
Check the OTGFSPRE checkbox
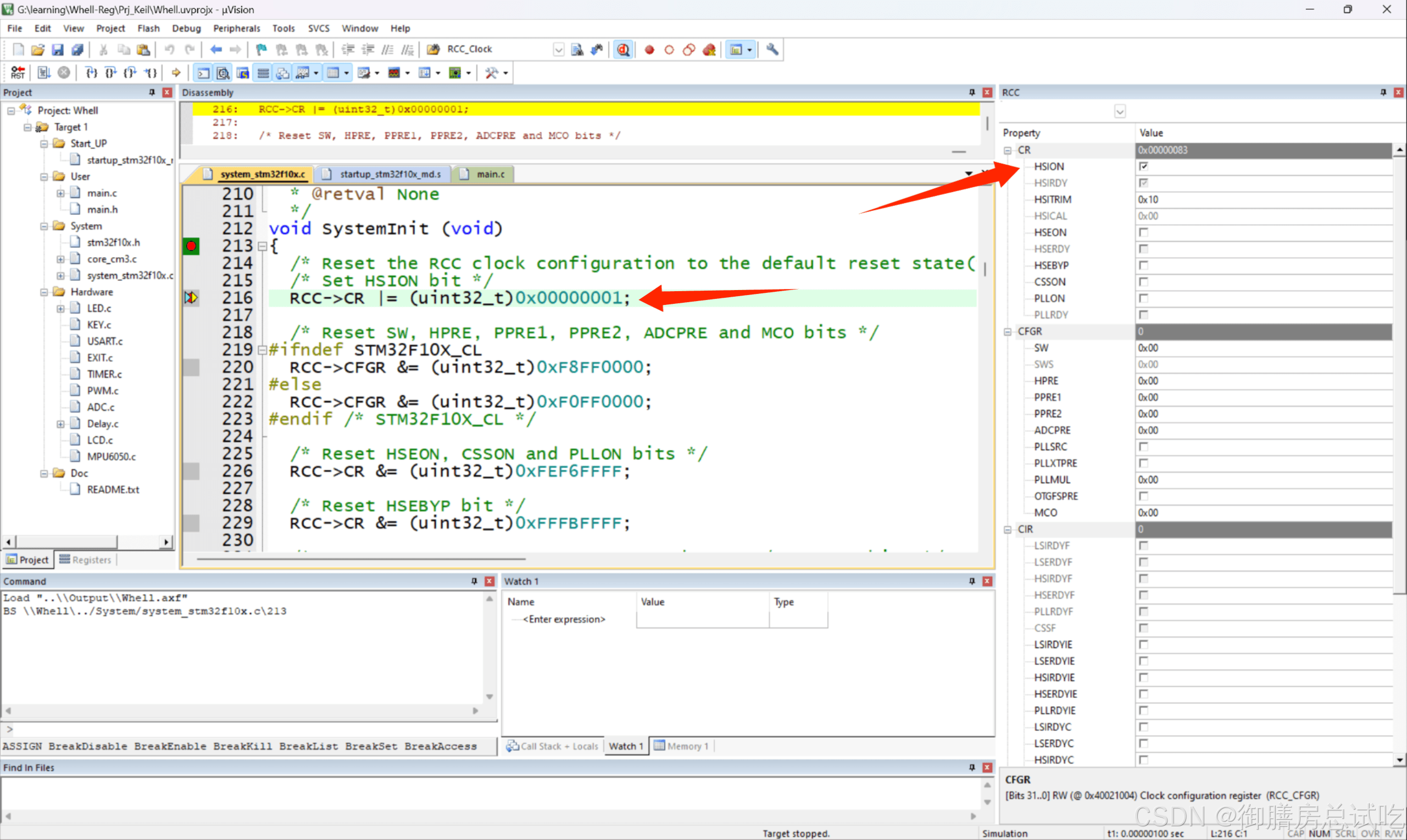point(1143,496)
